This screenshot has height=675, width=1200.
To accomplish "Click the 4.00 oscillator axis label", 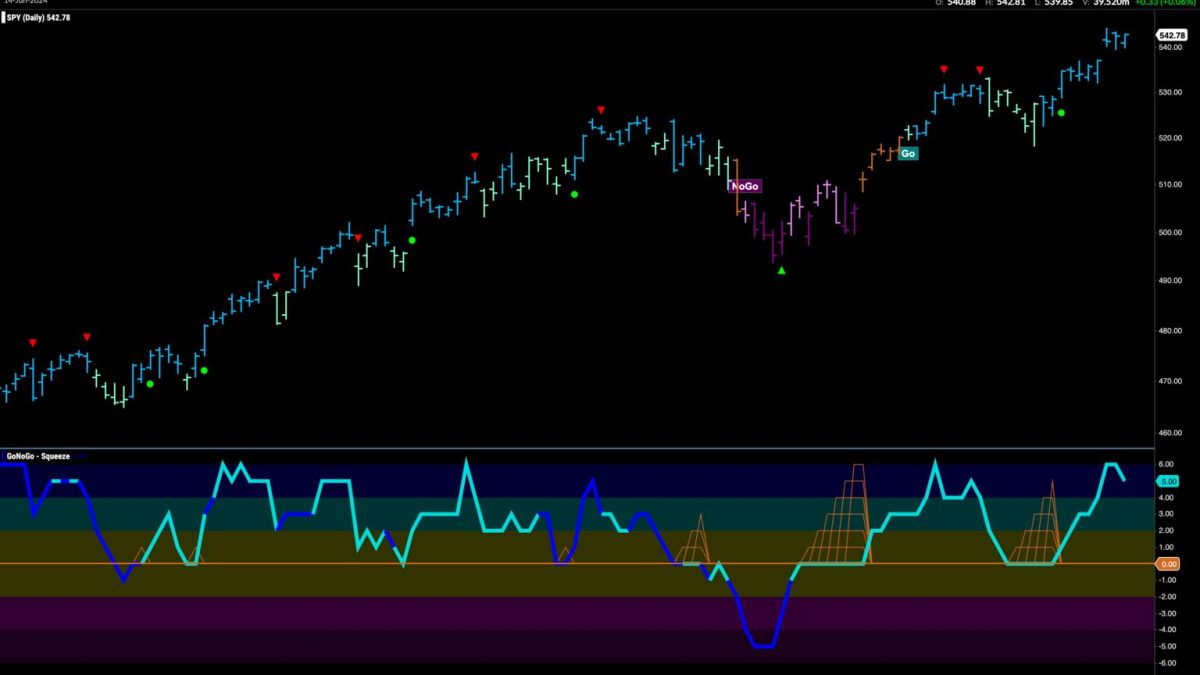I will (1165, 497).
